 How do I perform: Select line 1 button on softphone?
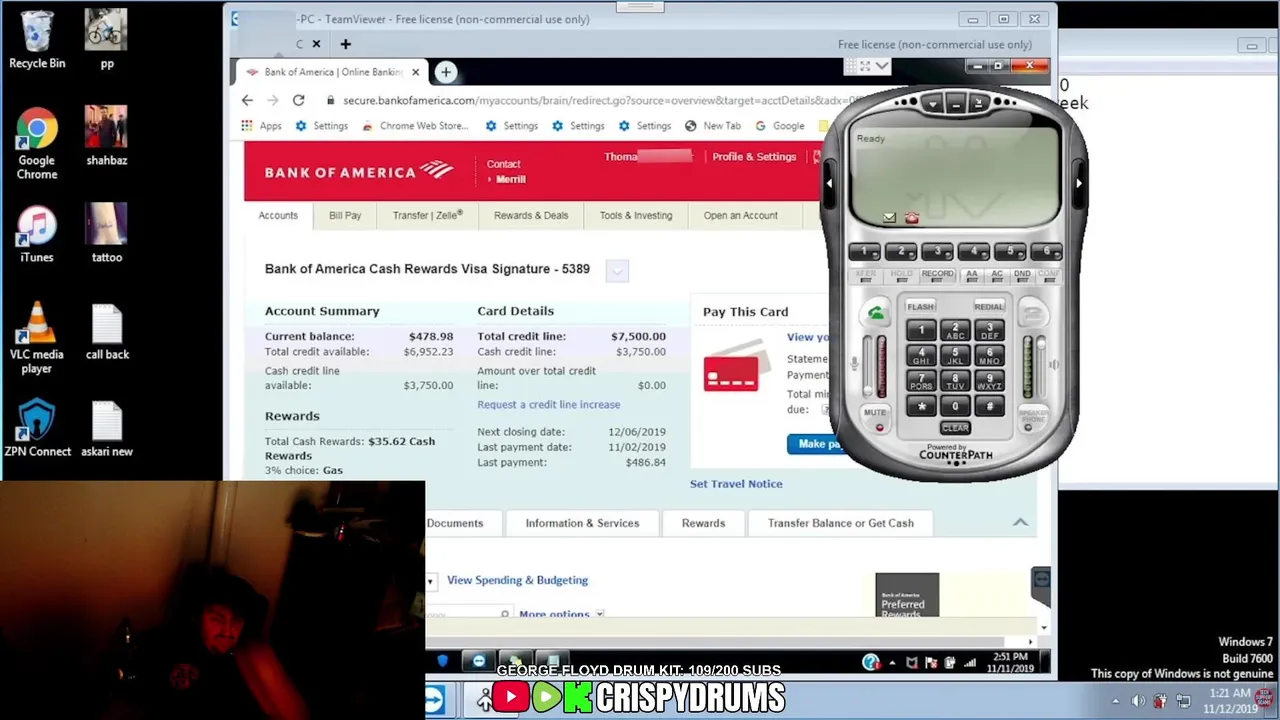pyautogui.click(x=865, y=251)
